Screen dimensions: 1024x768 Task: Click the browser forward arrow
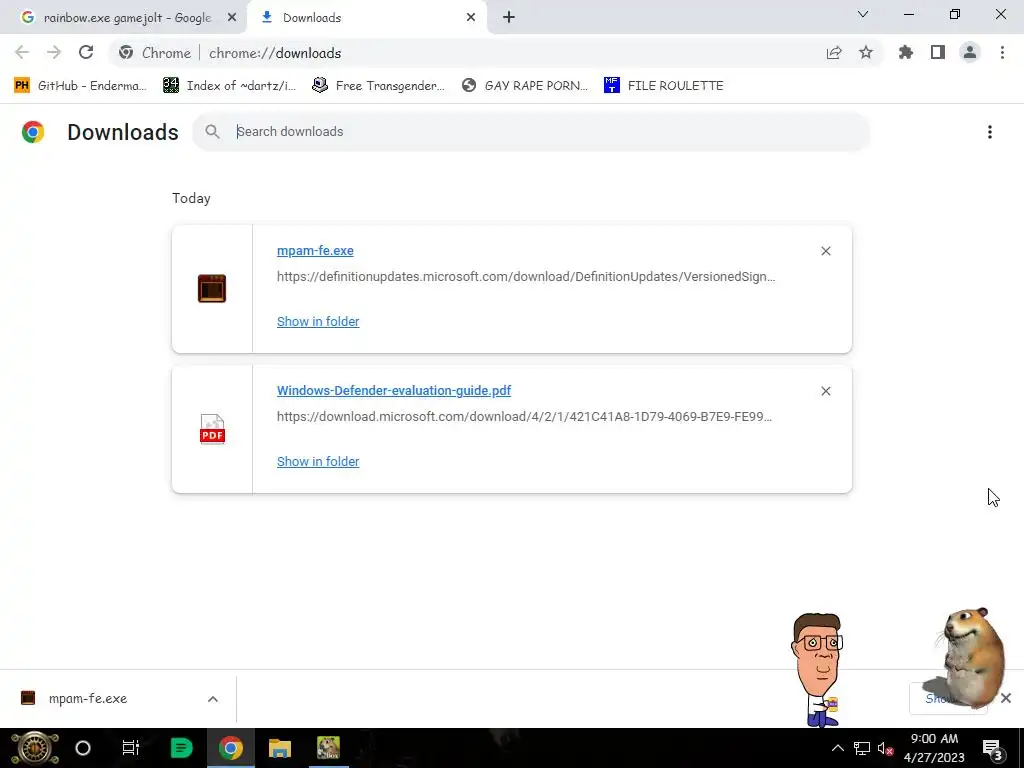54,52
